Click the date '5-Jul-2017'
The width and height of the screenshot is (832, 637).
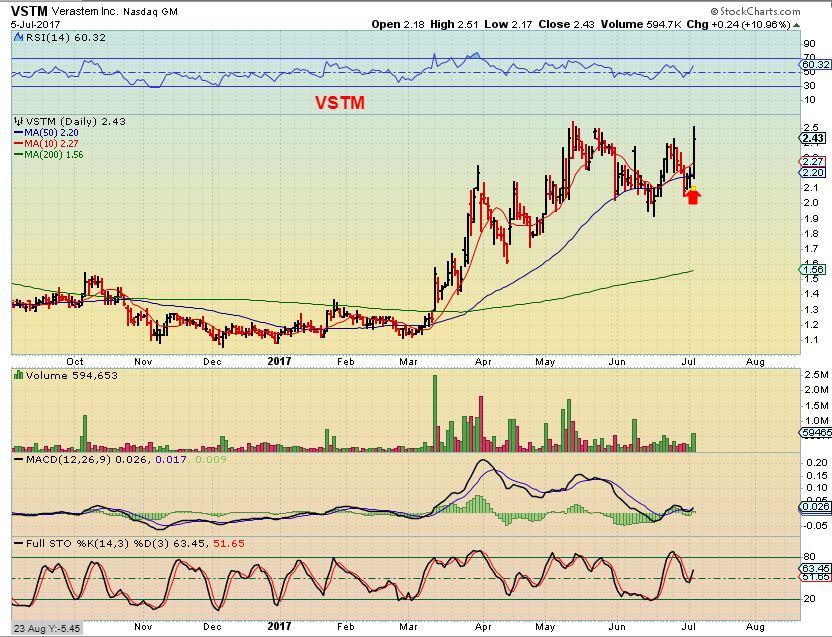35,24
